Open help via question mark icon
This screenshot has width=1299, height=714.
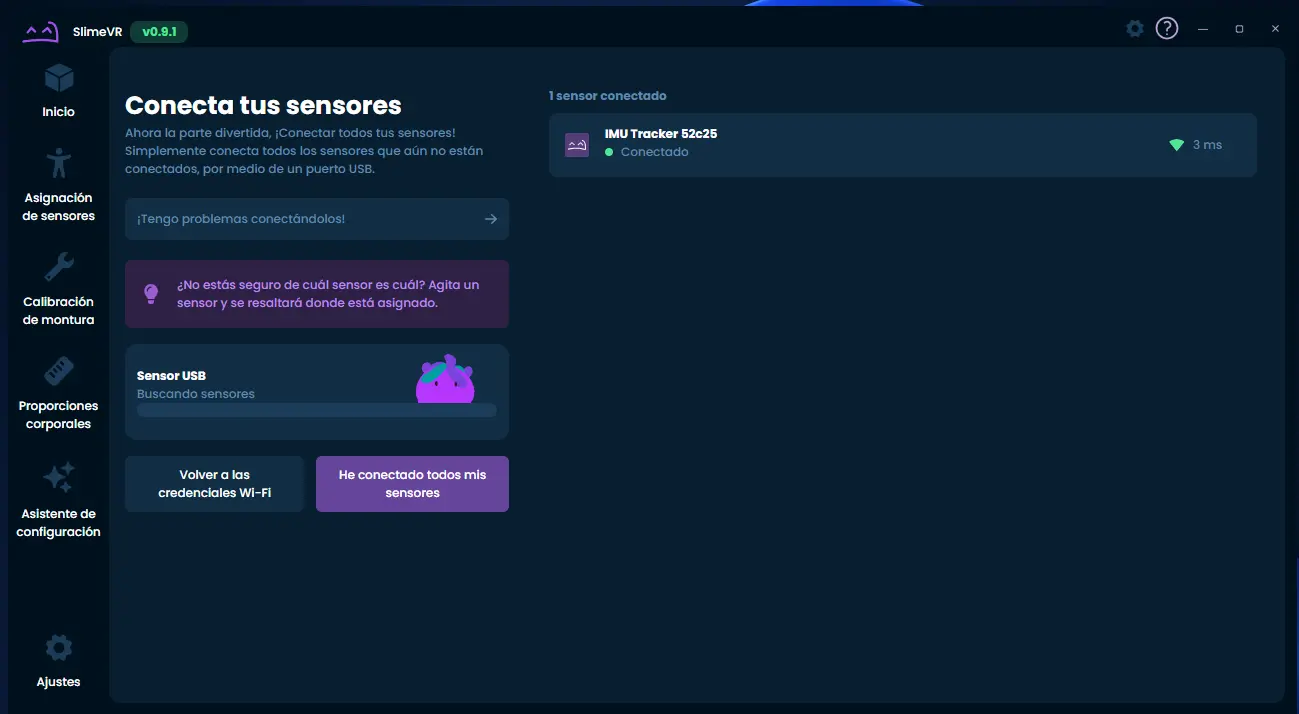click(1167, 29)
